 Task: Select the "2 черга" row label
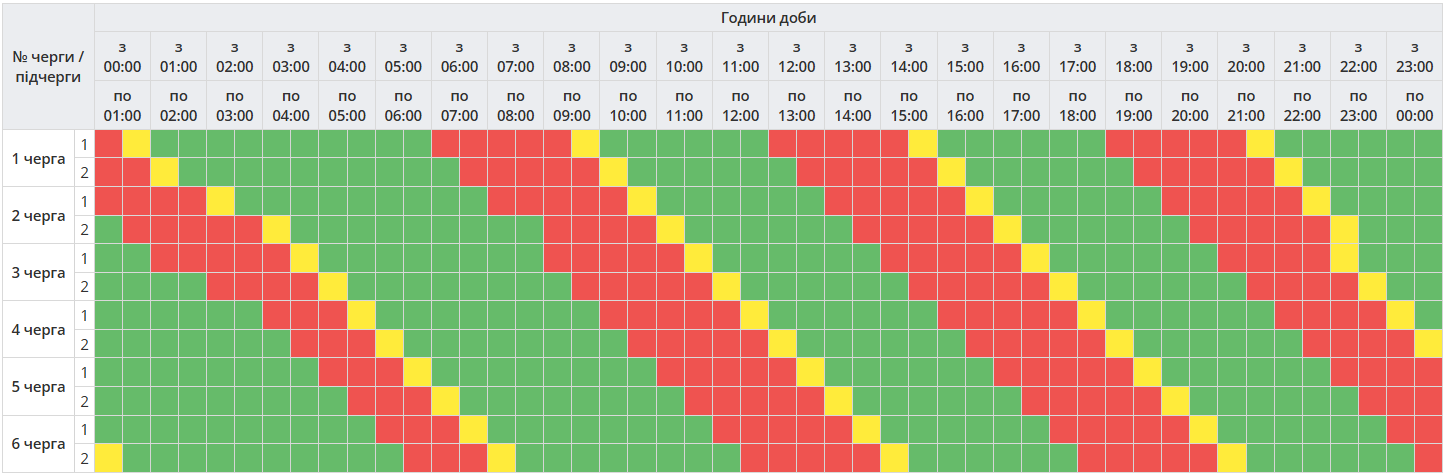(39, 216)
